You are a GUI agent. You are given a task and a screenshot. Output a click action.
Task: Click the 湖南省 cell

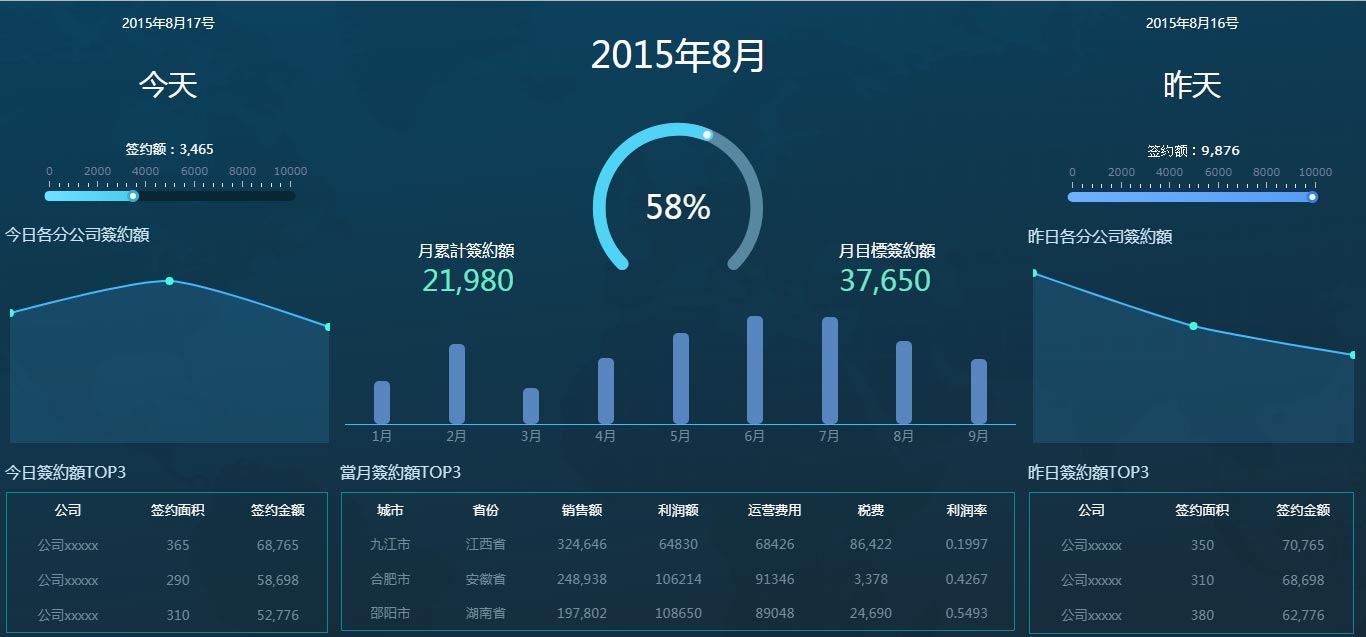pos(485,613)
